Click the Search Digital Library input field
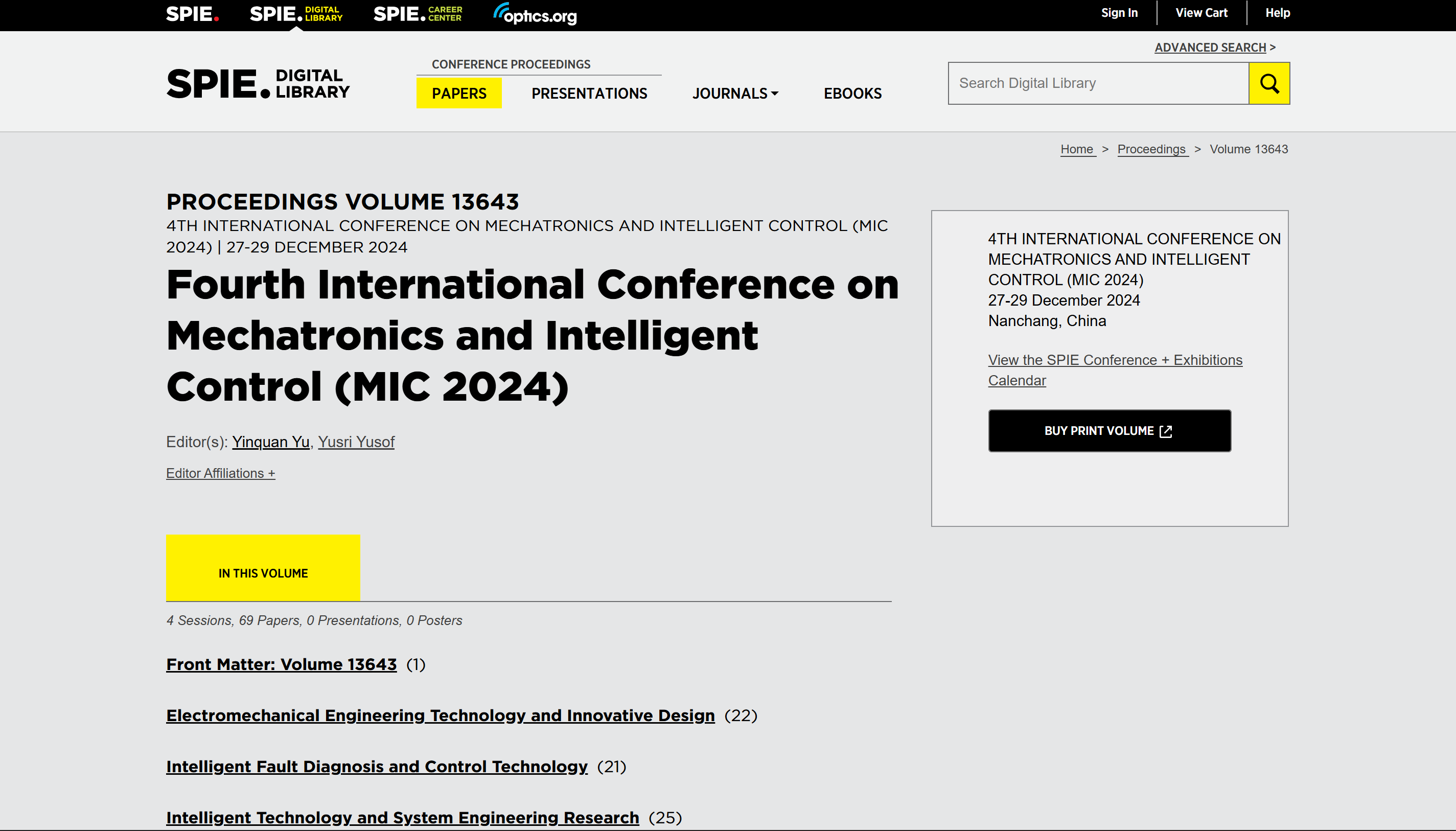Screen dimensions: 1456x831 click(1098, 83)
